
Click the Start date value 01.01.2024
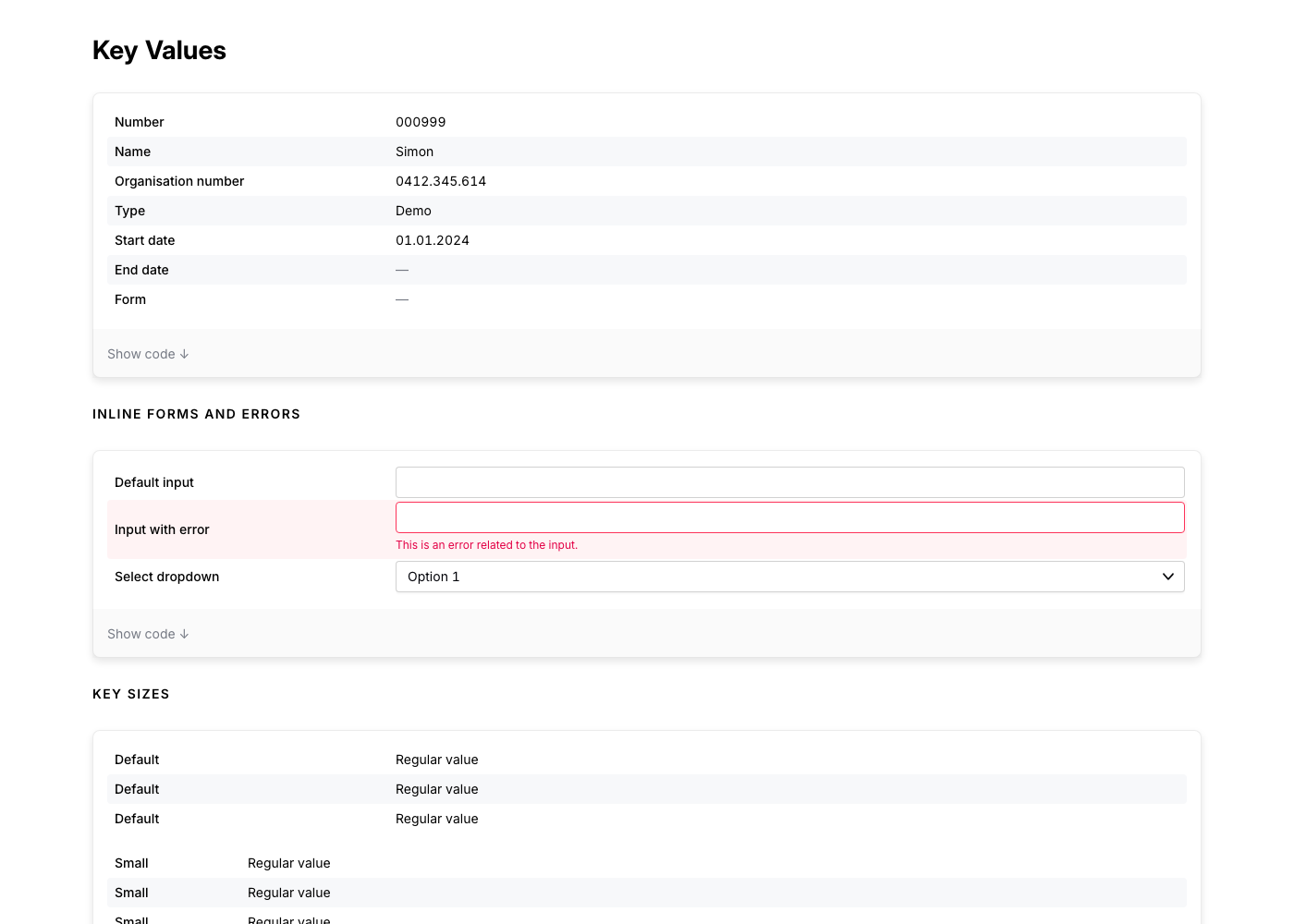432,240
